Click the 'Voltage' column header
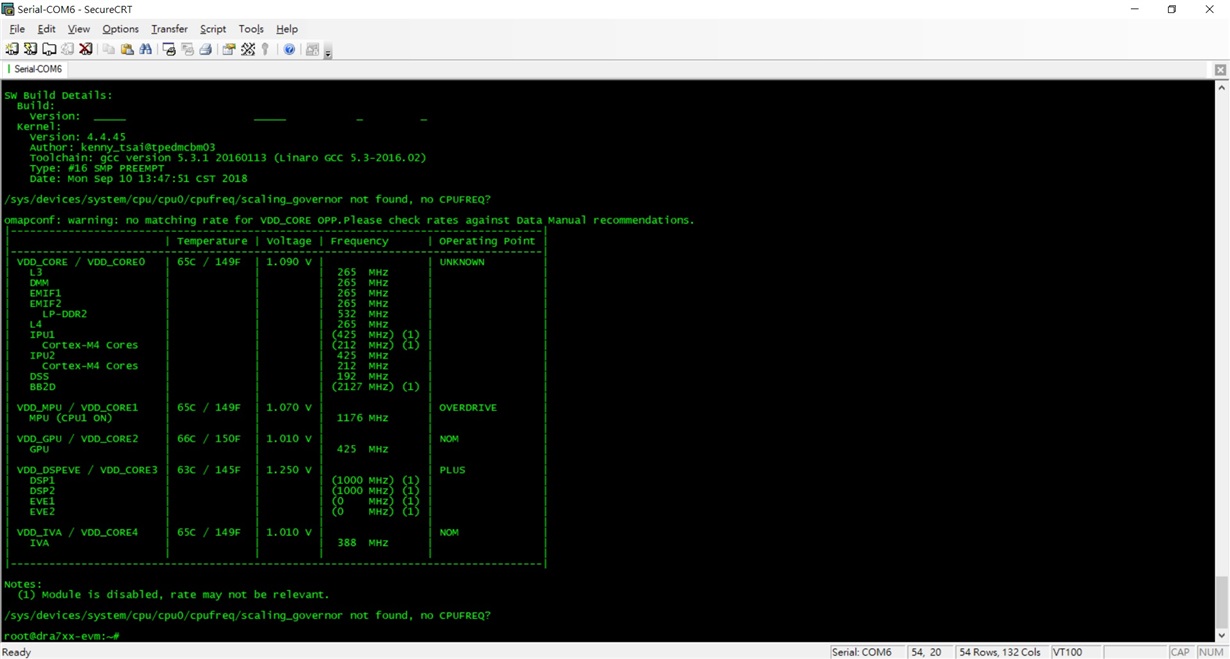The width and height of the screenshot is (1230, 659). coord(289,241)
